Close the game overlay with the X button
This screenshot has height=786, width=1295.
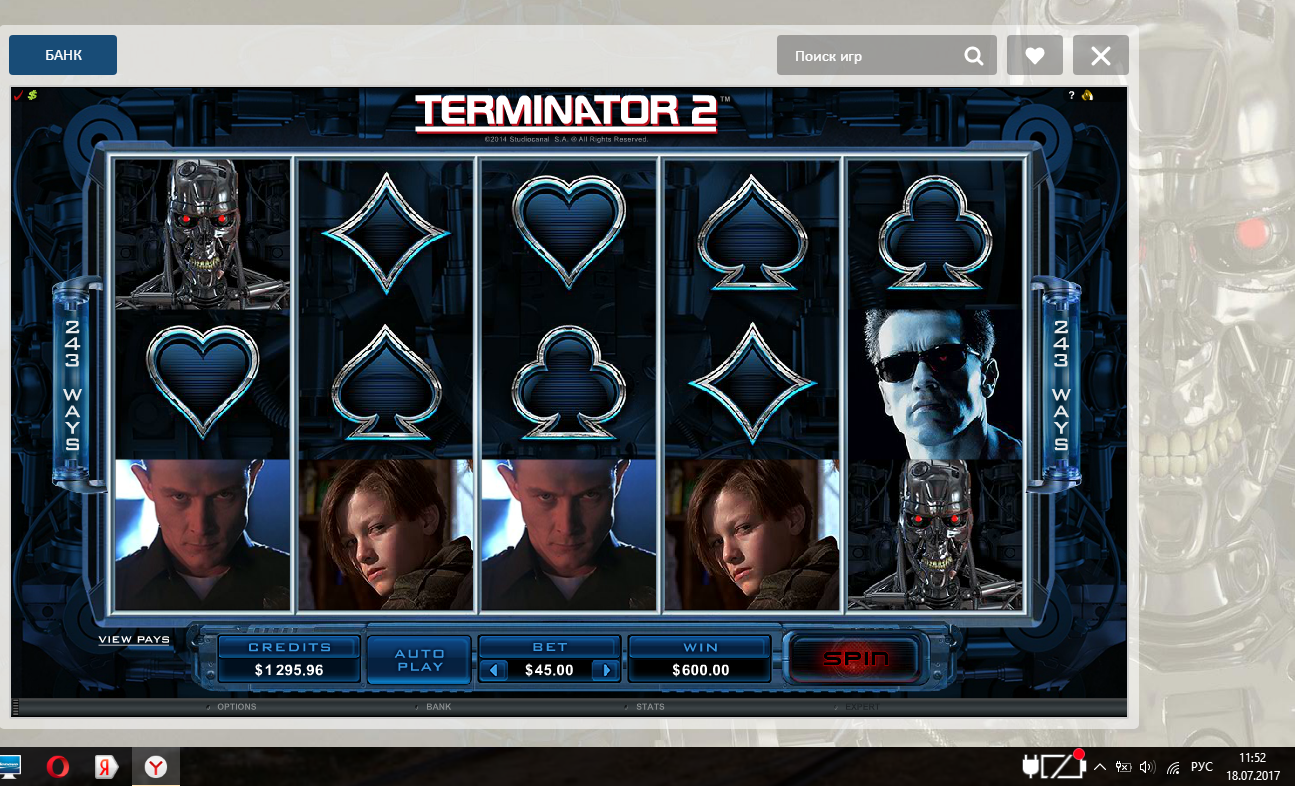(x=1101, y=55)
